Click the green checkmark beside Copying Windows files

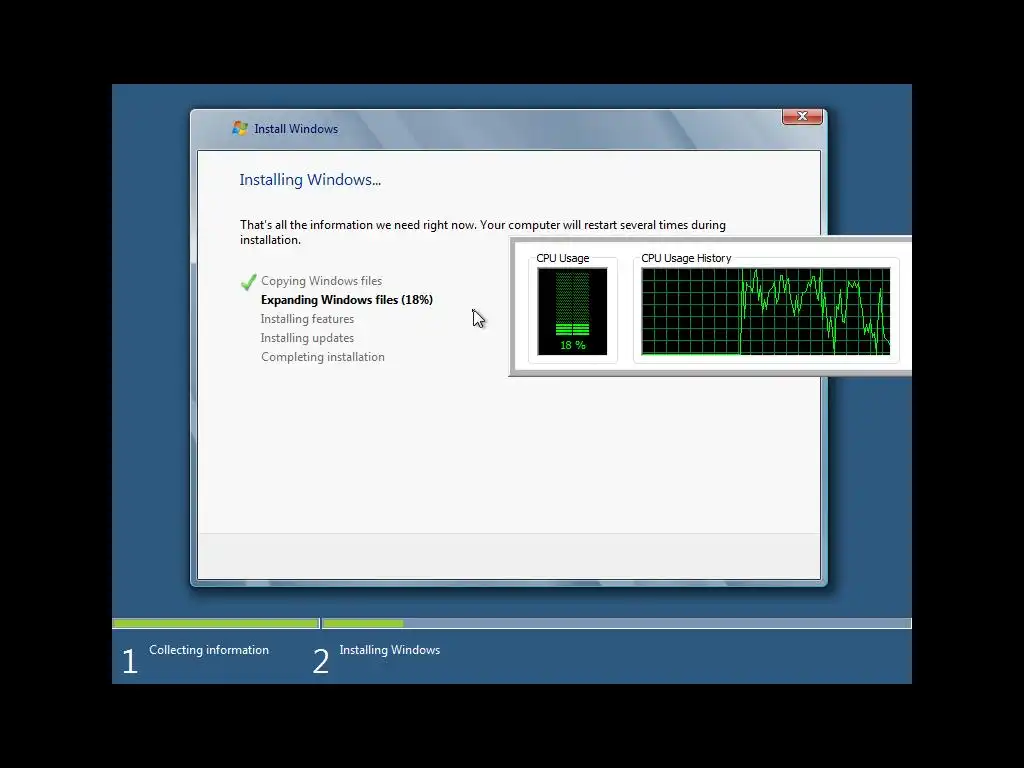pyautogui.click(x=248, y=281)
